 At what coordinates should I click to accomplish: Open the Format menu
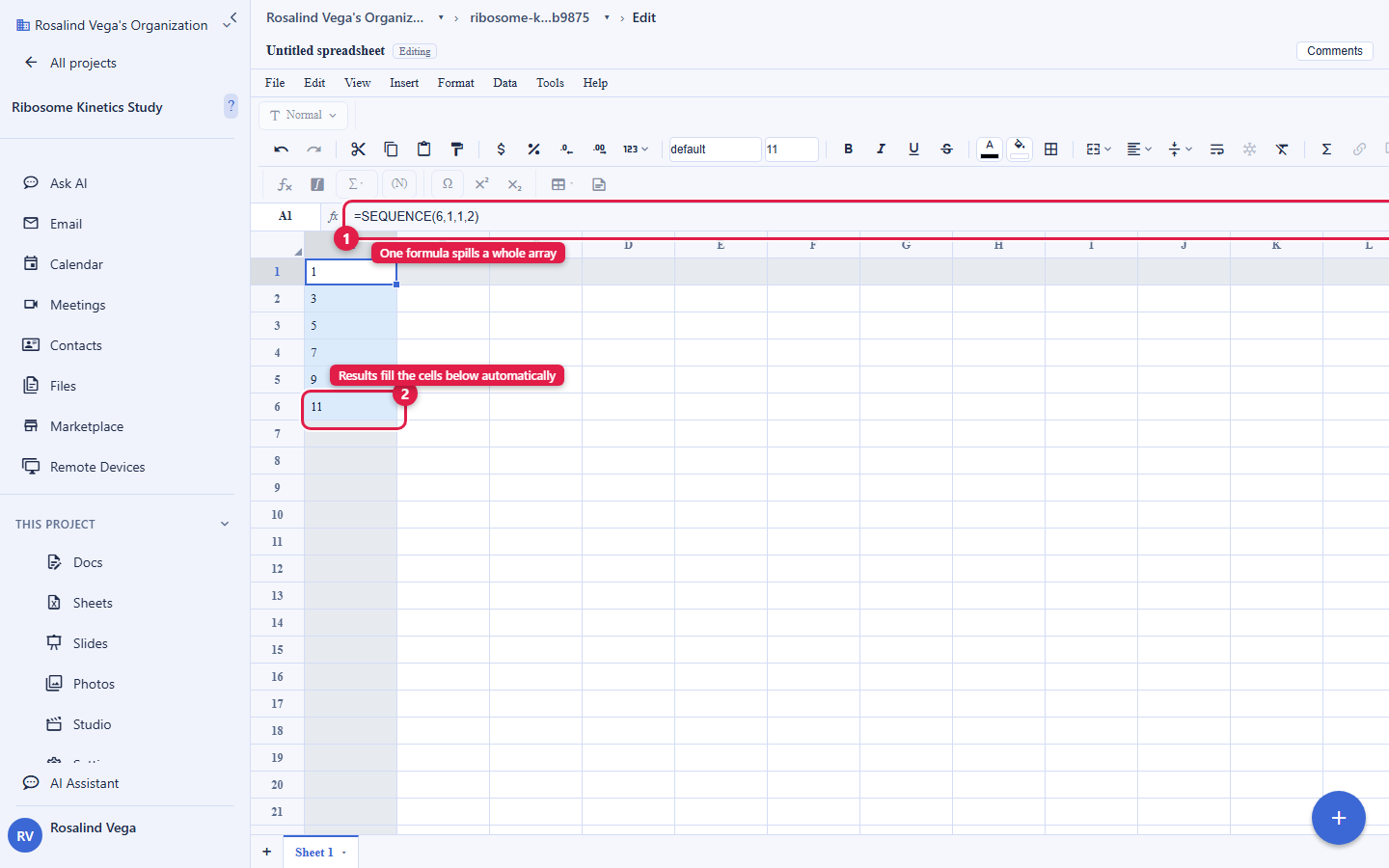click(455, 83)
